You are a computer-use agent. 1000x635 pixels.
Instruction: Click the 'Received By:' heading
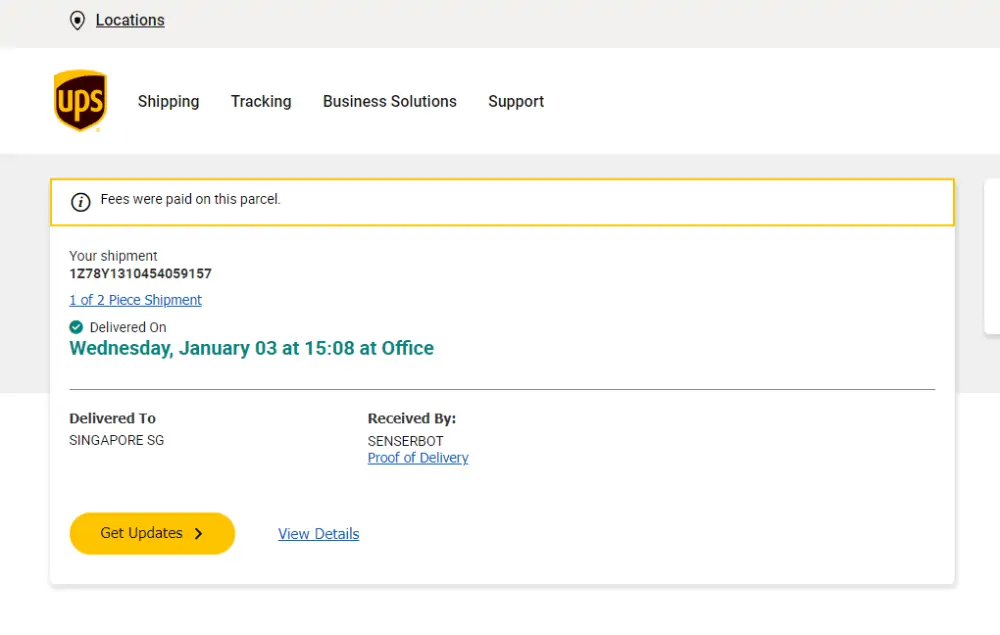tap(411, 418)
